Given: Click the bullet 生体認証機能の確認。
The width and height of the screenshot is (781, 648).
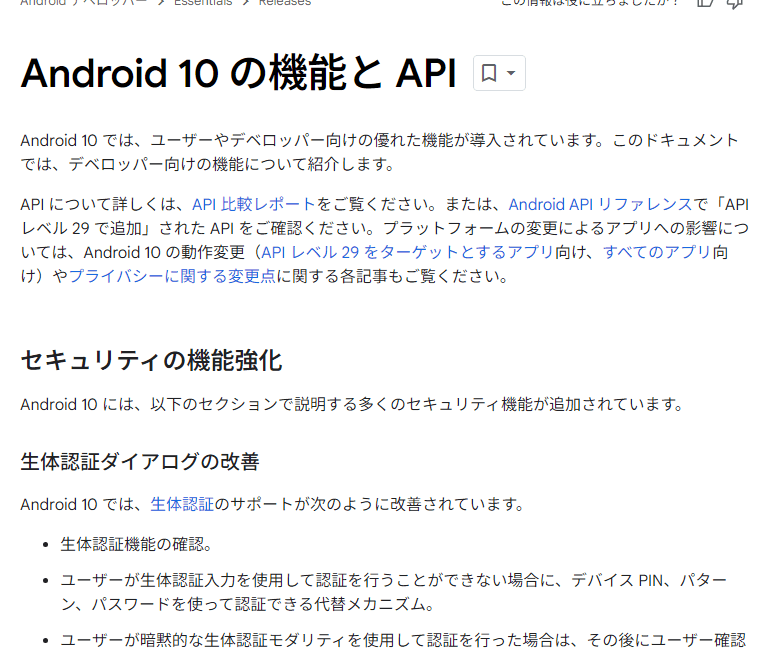Looking at the screenshot, I should click(x=136, y=544).
